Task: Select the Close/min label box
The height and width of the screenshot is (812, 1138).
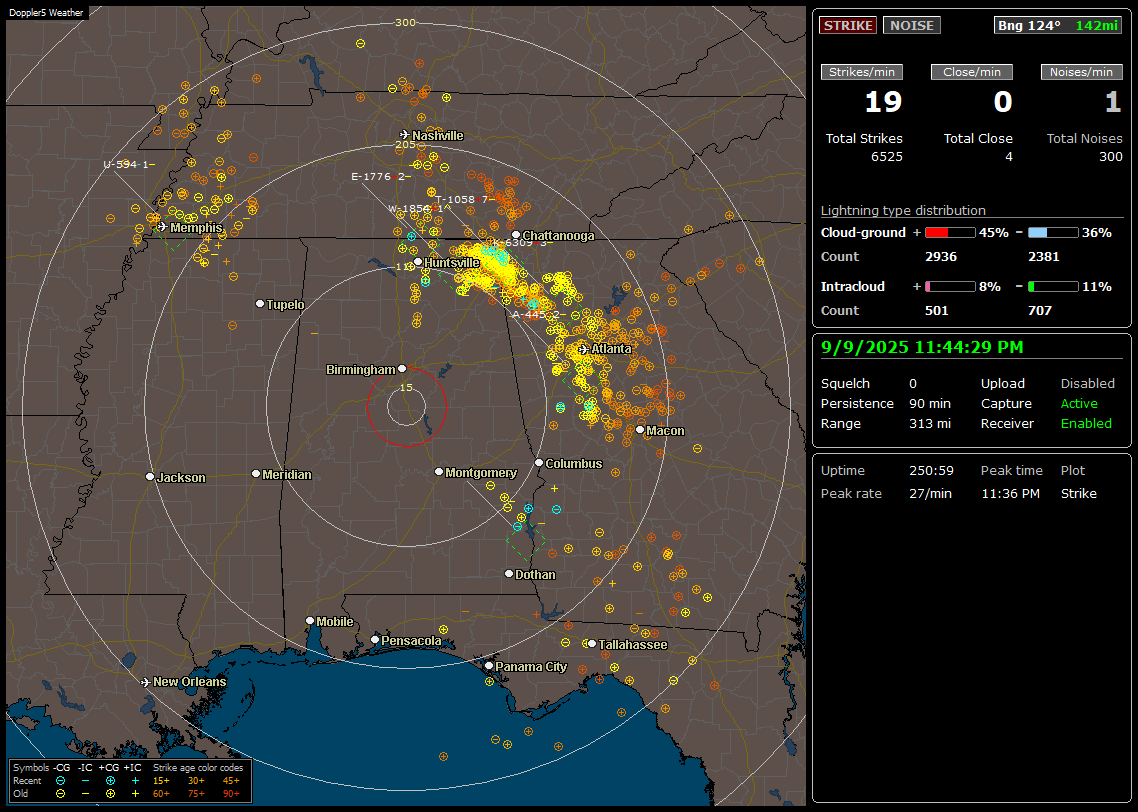Action: click(x=972, y=72)
